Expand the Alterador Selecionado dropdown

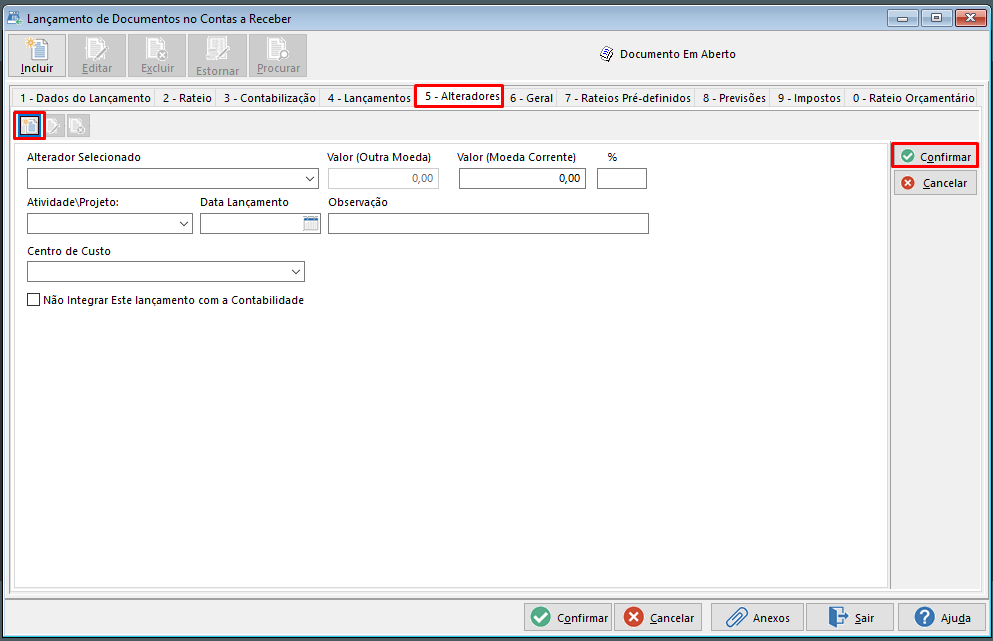point(310,179)
